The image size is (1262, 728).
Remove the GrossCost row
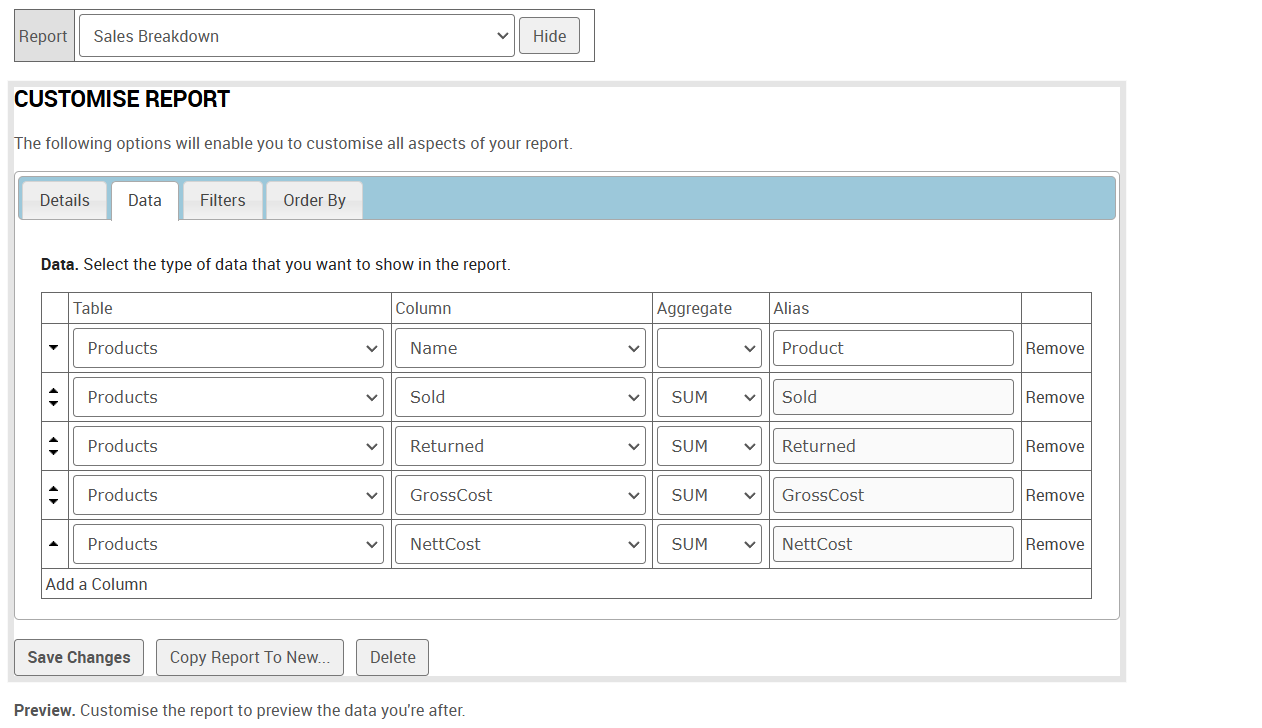pyautogui.click(x=1055, y=495)
